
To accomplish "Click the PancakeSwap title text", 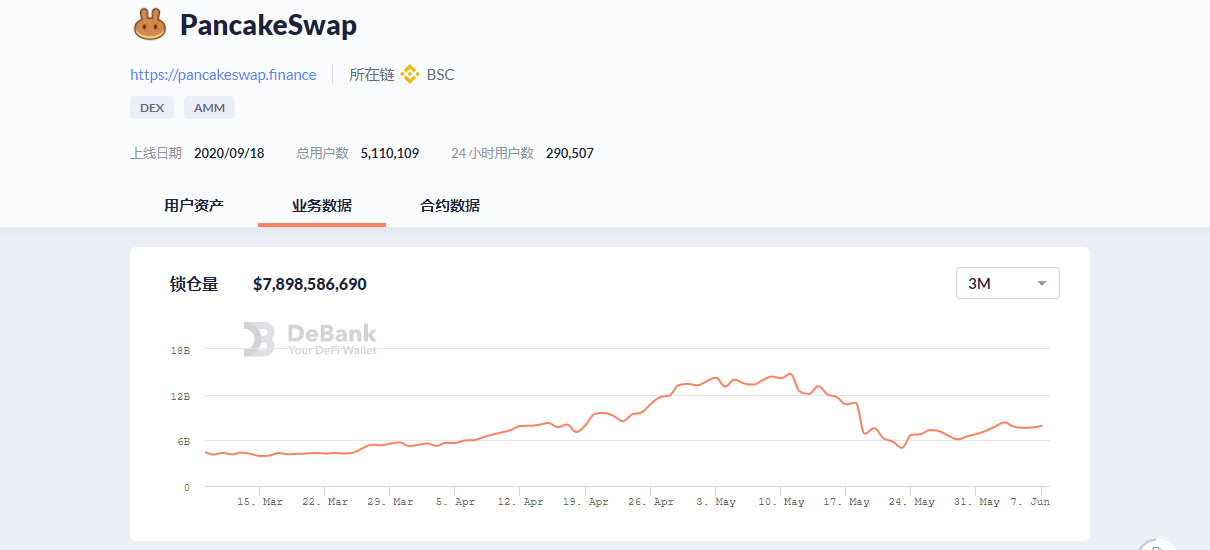I will pos(268,25).
